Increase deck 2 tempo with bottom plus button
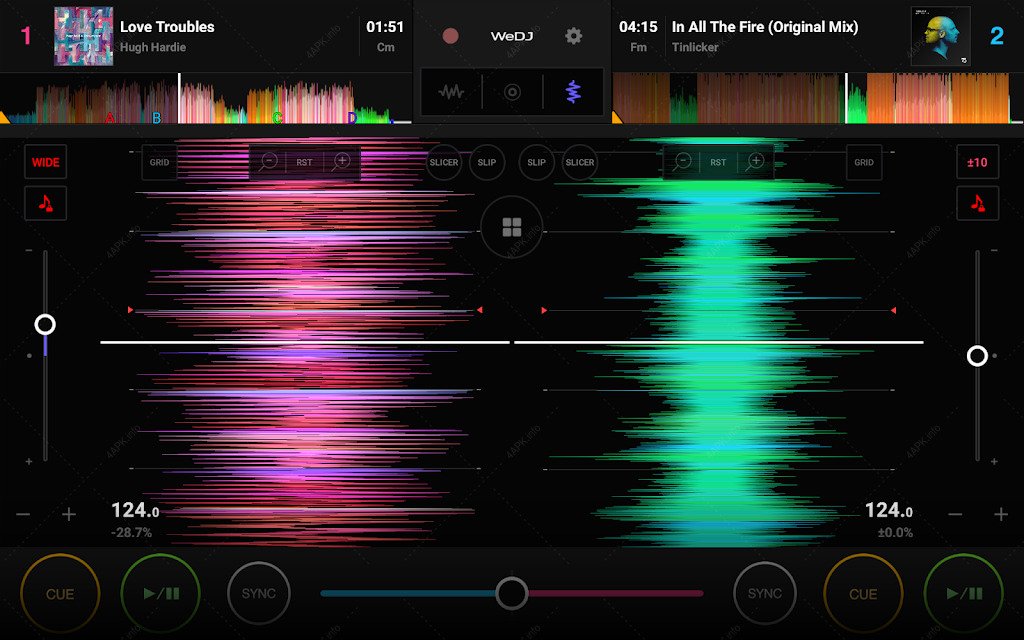 1000,514
